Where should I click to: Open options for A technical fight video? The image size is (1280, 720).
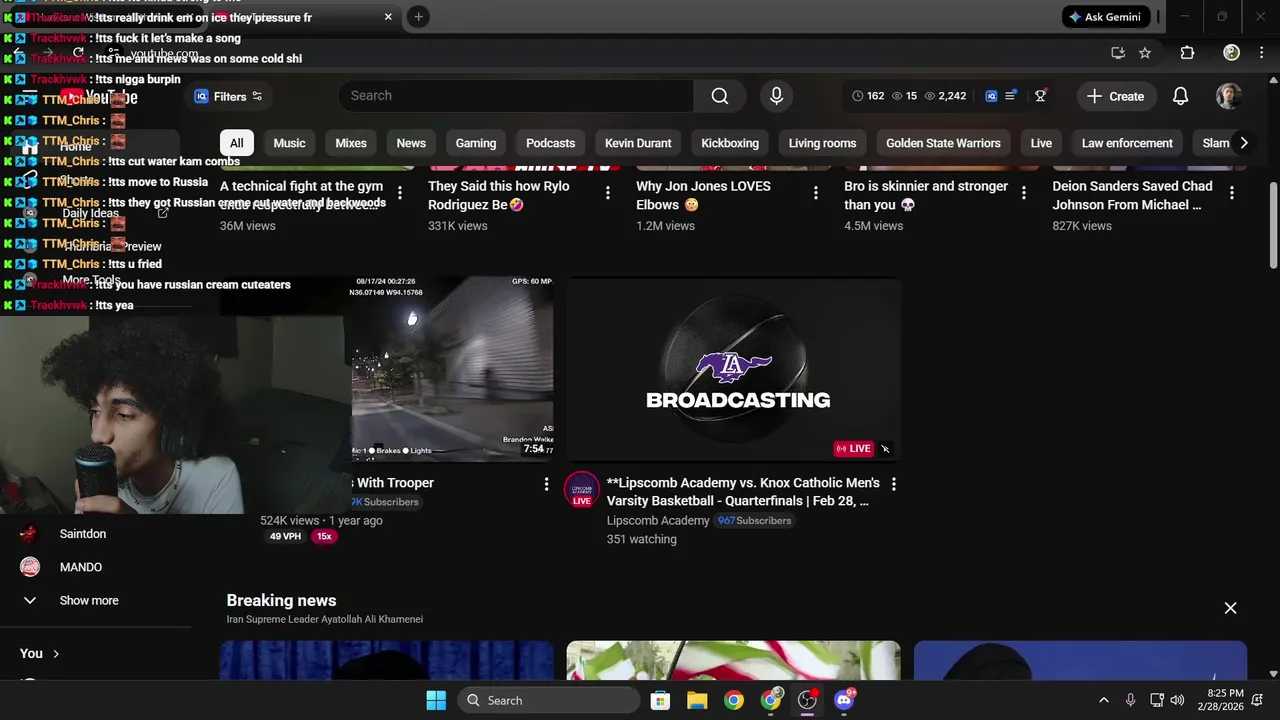coord(400,193)
